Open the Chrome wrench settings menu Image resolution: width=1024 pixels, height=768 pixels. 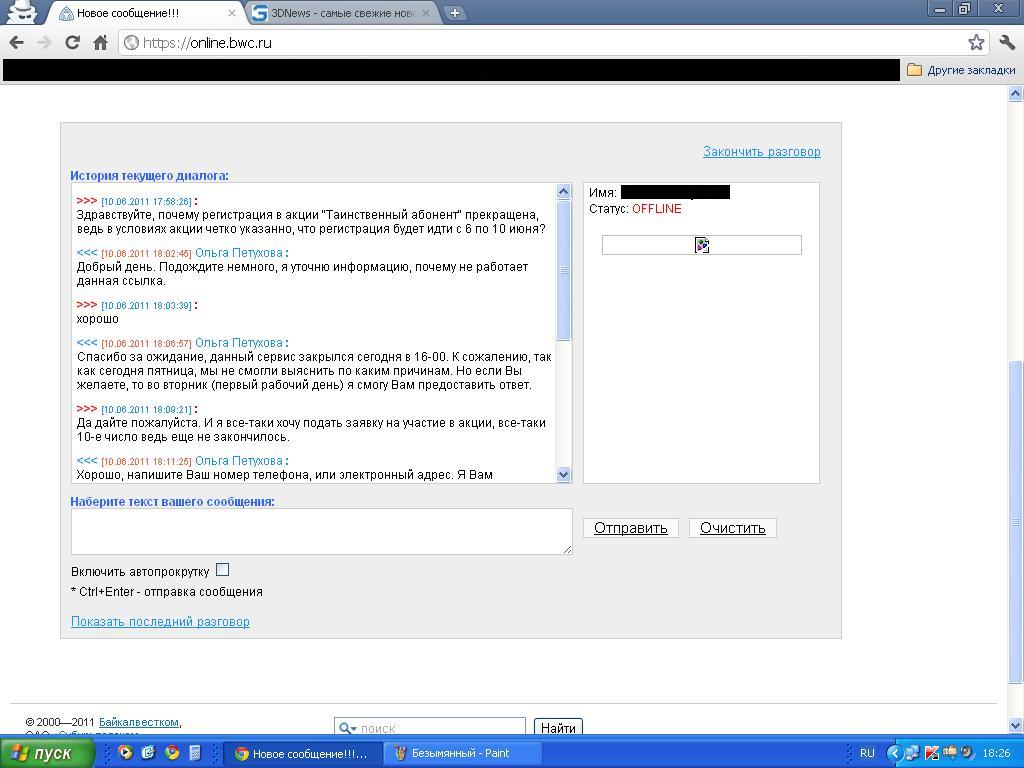pos(1007,42)
